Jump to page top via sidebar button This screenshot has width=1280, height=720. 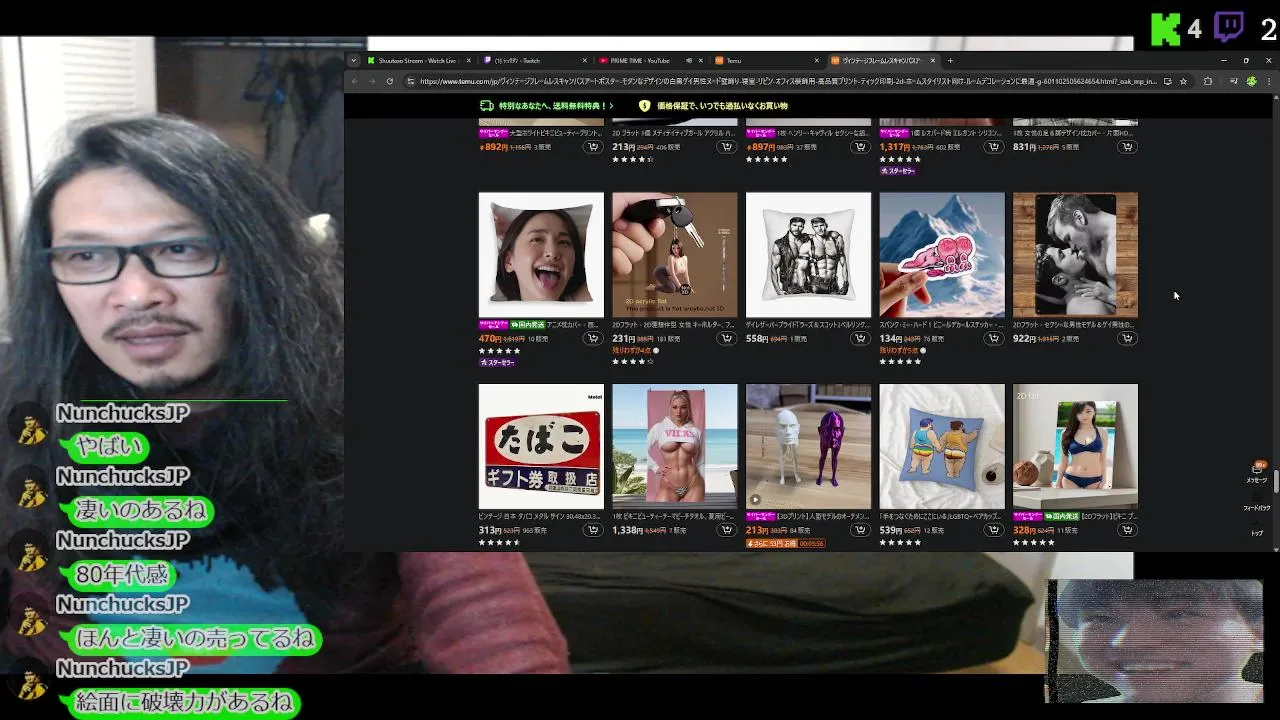(1257, 528)
